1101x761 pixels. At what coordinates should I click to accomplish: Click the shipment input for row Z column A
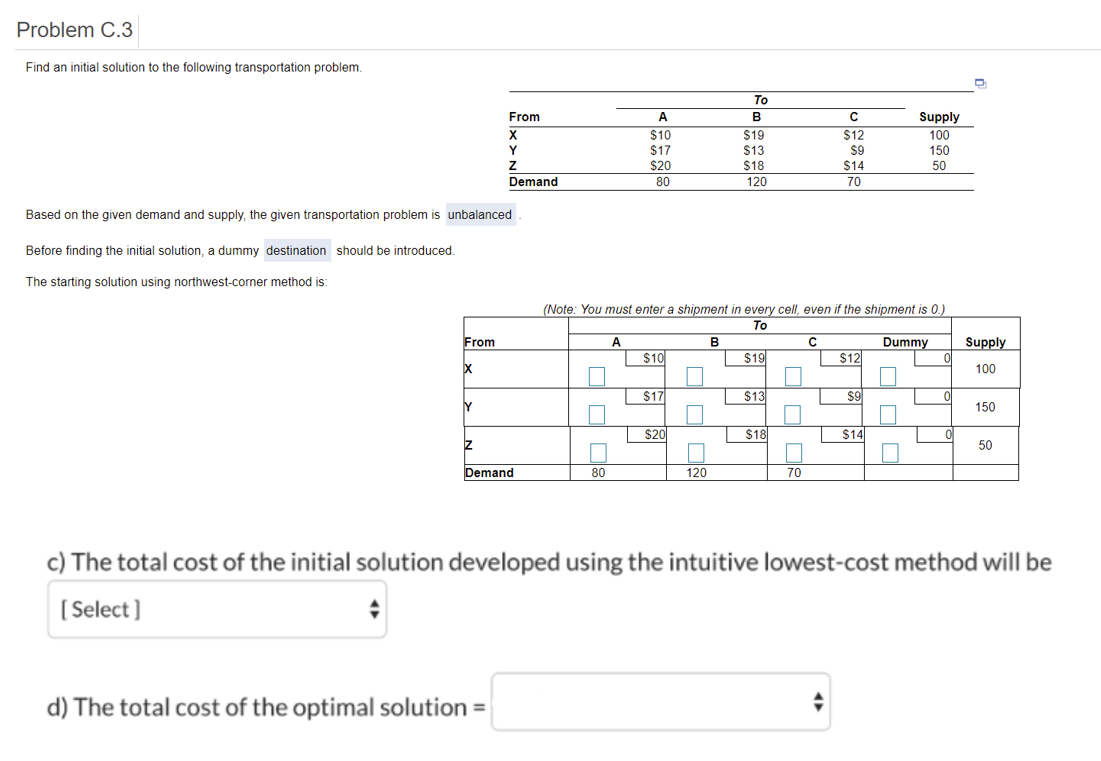(x=597, y=452)
